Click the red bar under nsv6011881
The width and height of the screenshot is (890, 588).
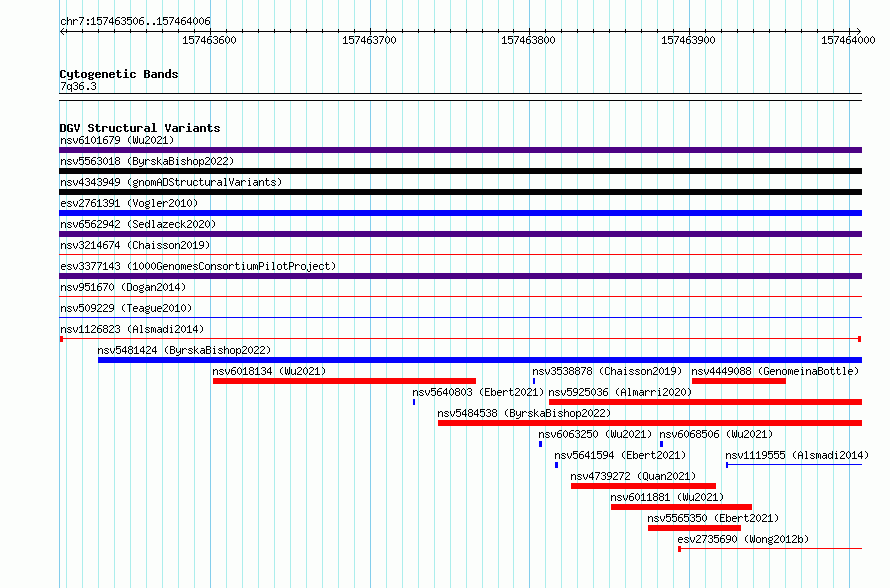tap(681, 507)
